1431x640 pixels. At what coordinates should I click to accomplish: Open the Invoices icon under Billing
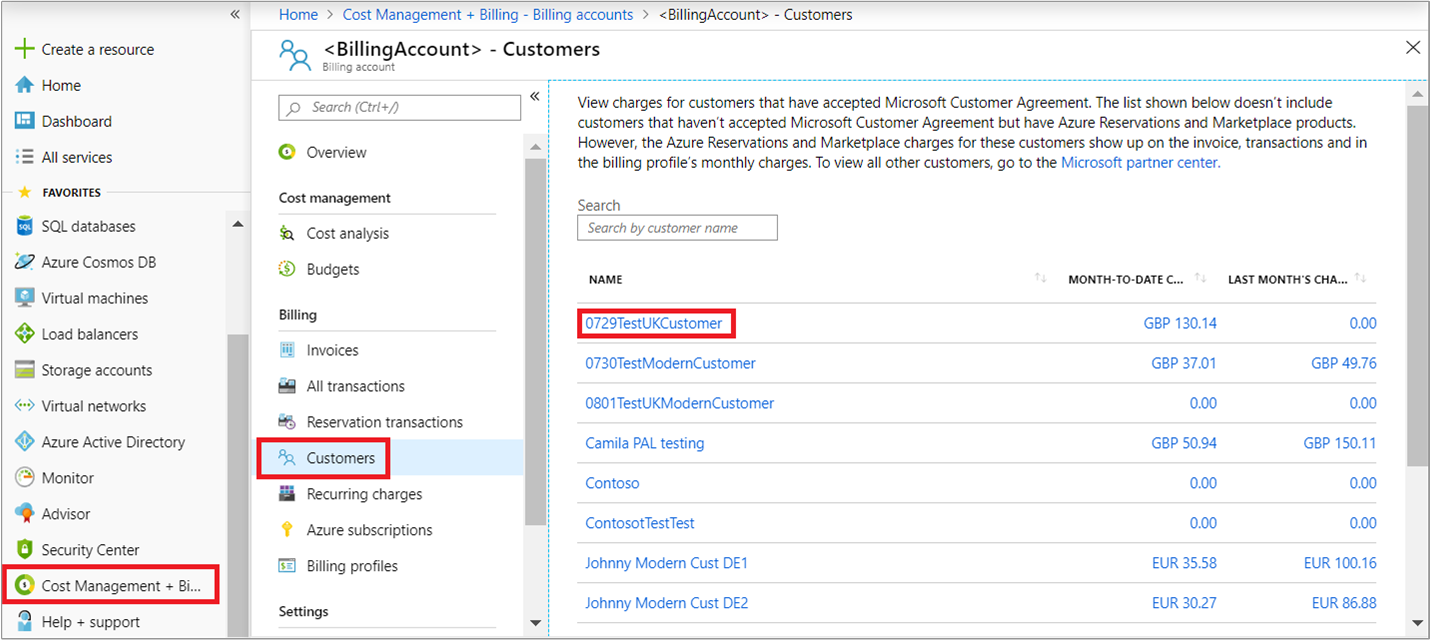tap(287, 350)
